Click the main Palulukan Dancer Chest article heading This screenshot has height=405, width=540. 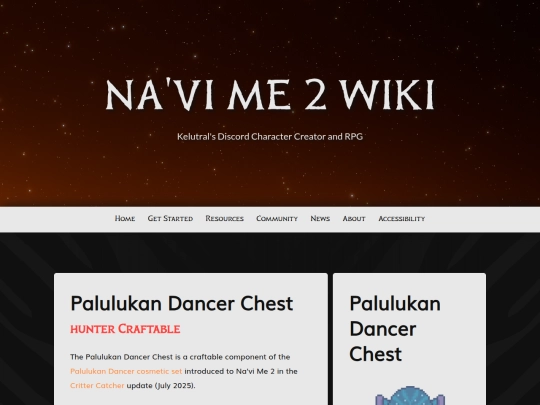pyautogui.click(x=181, y=303)
